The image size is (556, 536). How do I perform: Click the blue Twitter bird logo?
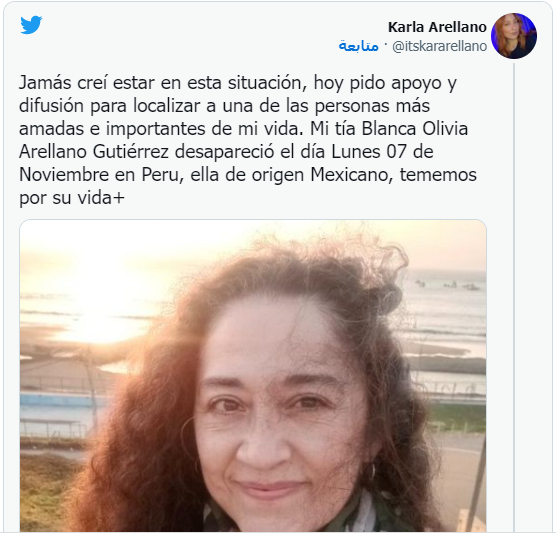click(31, 25)
